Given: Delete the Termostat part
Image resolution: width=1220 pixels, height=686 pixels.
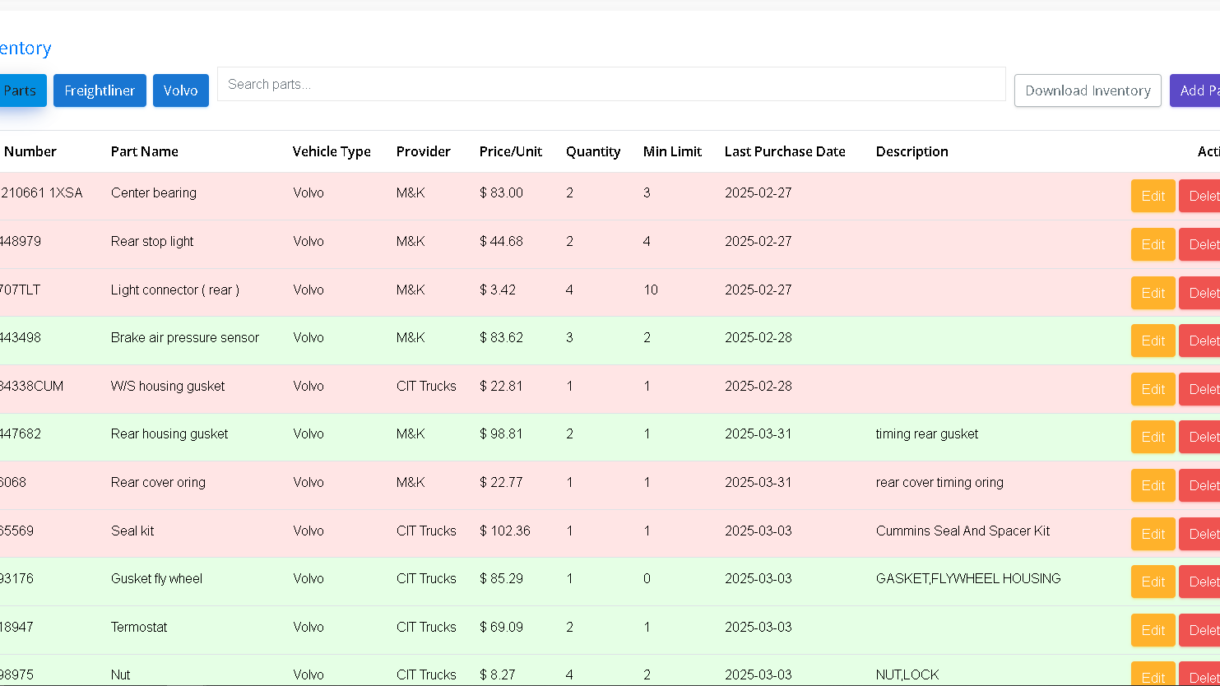Looking at the screenshot, I should [x=1199, y=630].
